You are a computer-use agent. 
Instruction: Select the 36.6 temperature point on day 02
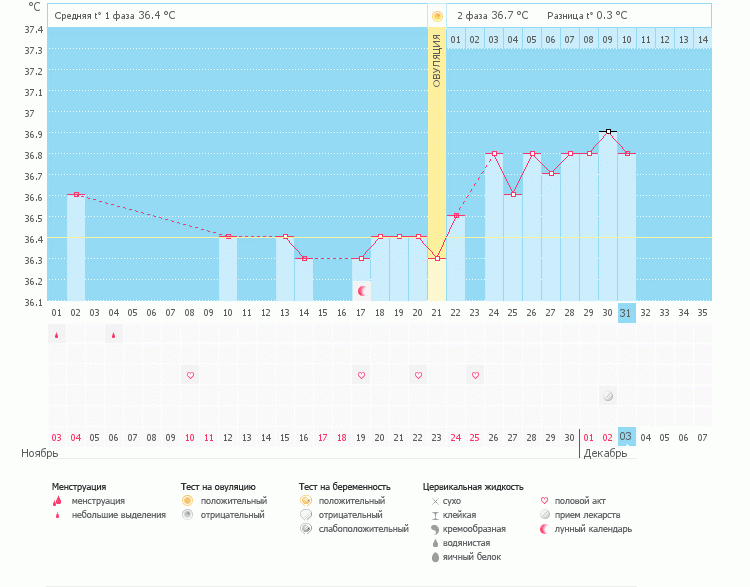click(76, 195)
